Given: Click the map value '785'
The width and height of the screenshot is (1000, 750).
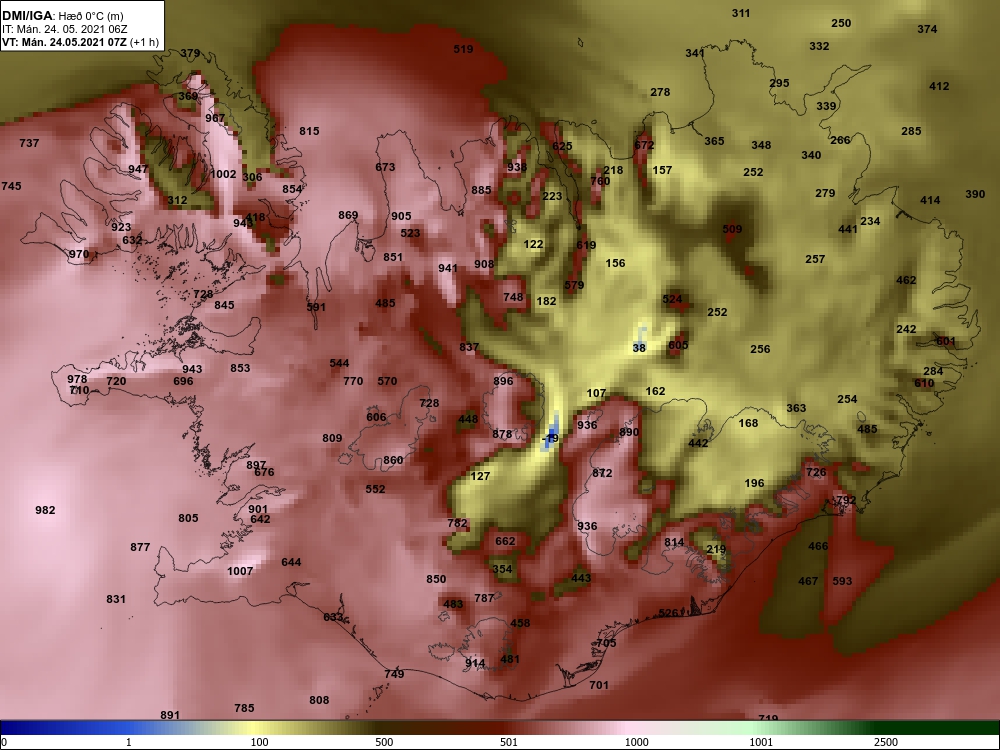Looking at the screenshot, I should pos(244,708).
